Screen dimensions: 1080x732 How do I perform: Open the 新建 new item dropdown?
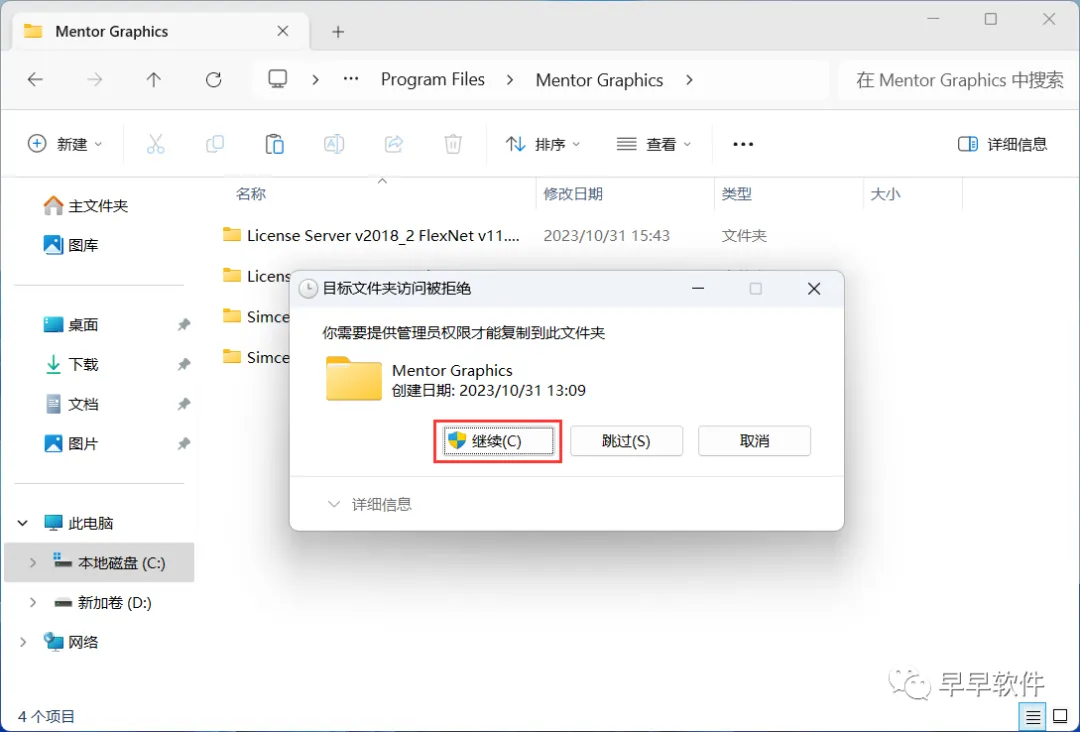click(x=65, y=144)
